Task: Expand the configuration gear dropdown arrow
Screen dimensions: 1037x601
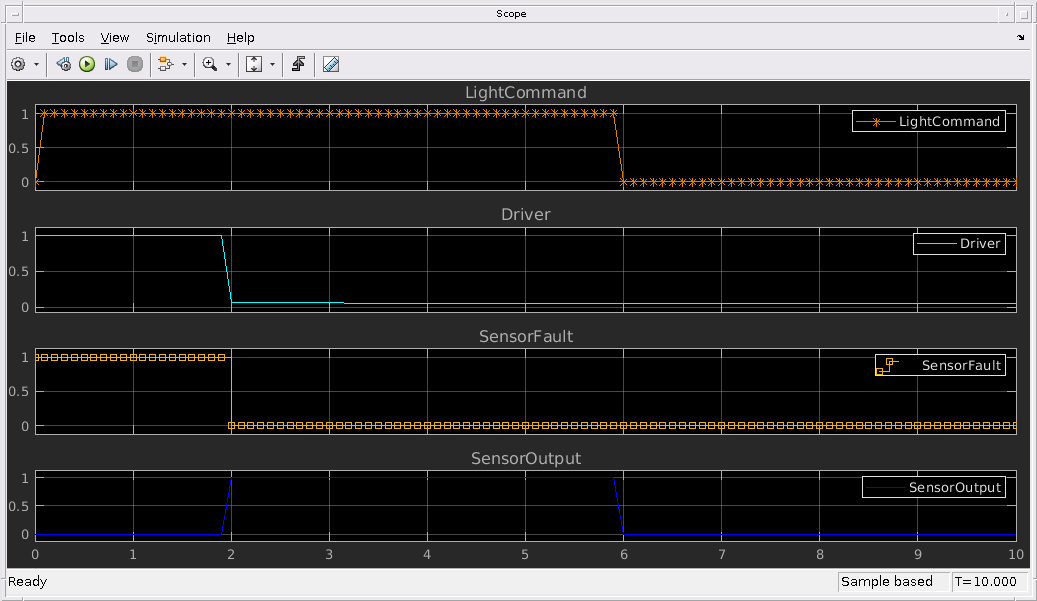Action: pyautogui.click(x=37, y=64)
